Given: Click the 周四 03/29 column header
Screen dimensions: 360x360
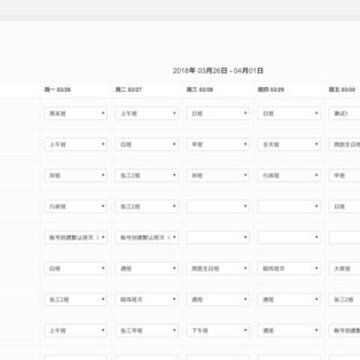Looking at the screenshot, I should tap(271, 90).
